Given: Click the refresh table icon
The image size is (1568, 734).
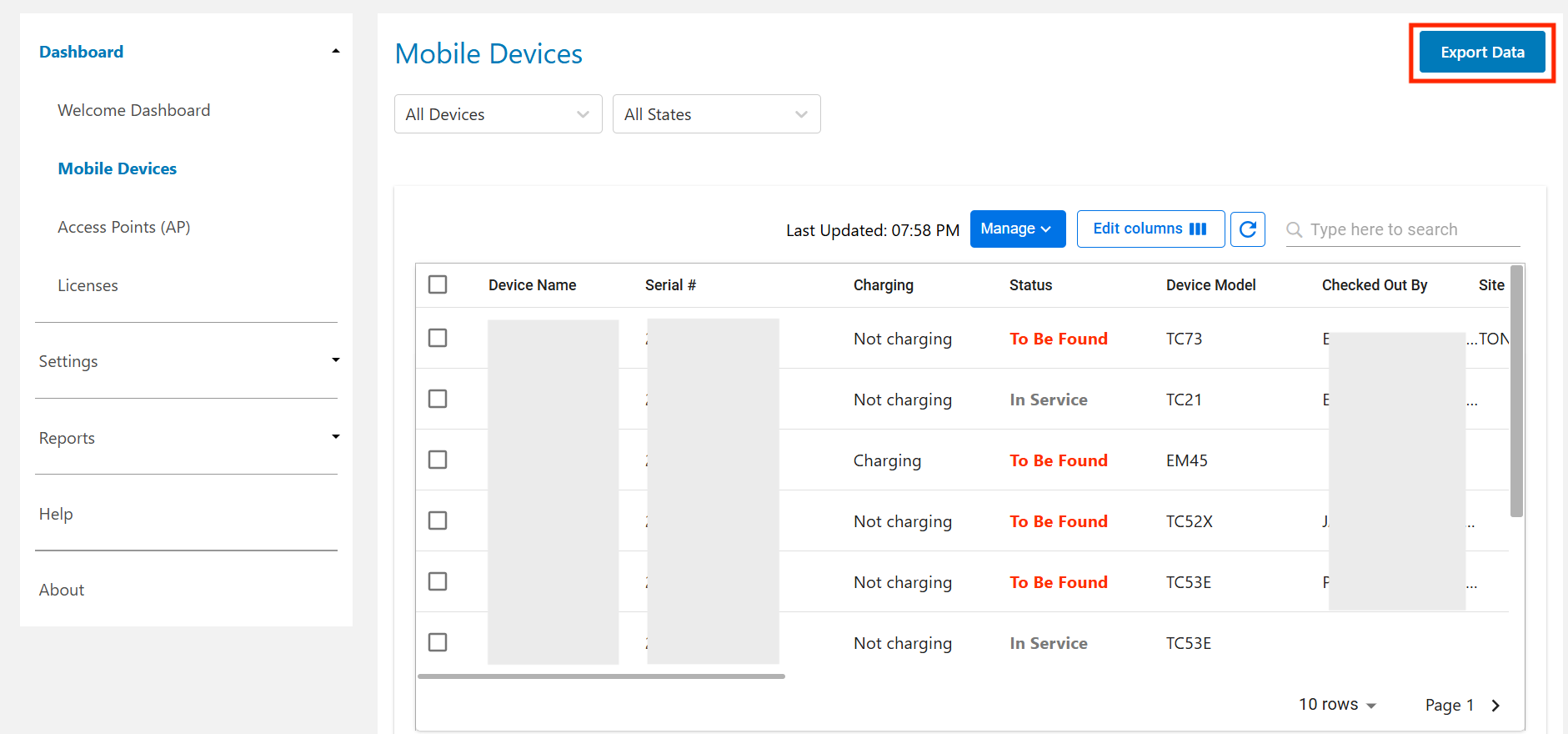Looking at the screenshot, I should point(1247,229).
